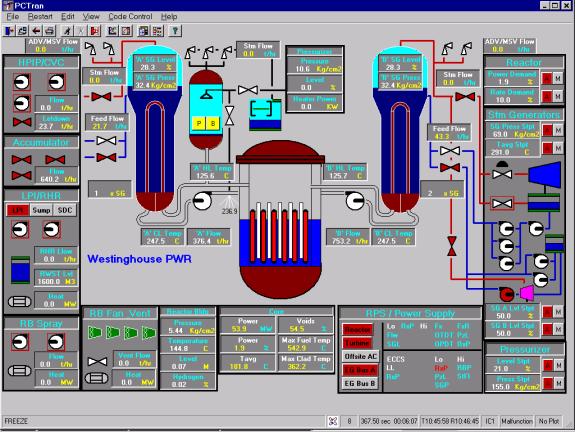Click the leftmost green RB fan icon

pyautogui.click(x=95, y=333)
